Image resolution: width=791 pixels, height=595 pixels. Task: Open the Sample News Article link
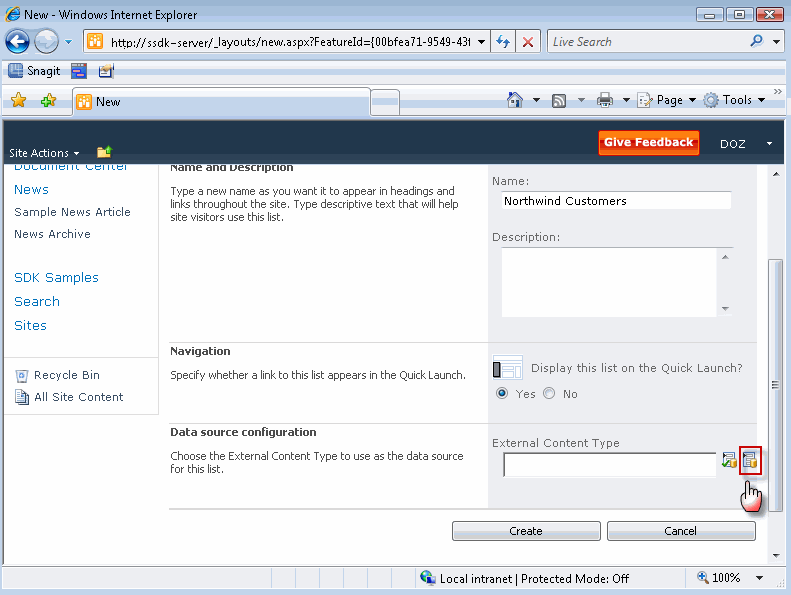click(72, 212)
